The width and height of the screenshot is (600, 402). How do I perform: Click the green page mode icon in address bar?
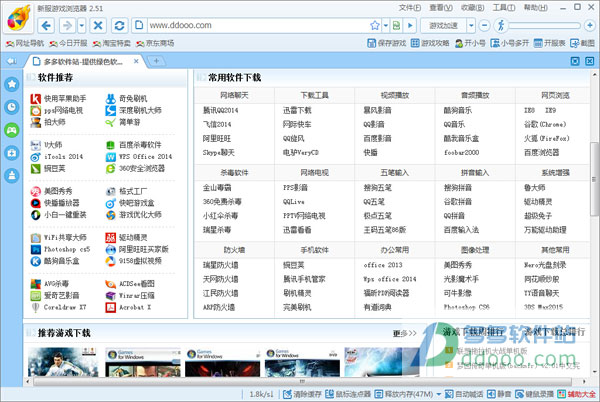pos(396,26)
